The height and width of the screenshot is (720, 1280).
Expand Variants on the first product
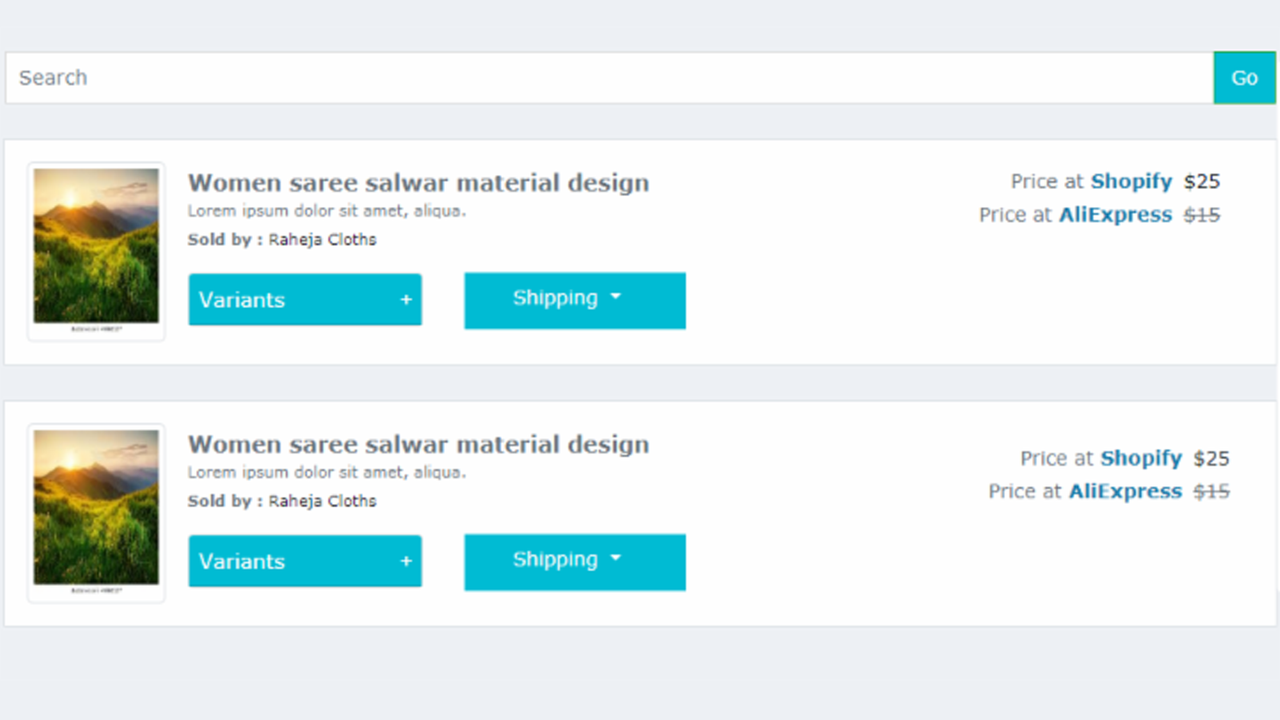pos(304,299)
